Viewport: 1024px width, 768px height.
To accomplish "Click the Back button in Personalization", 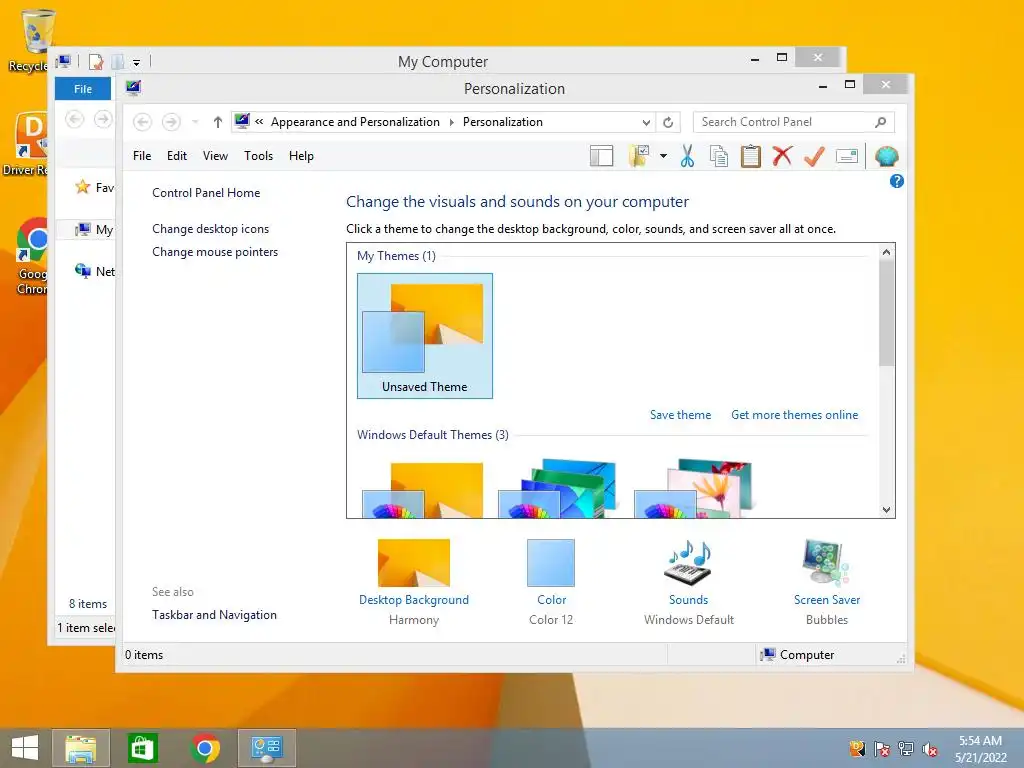I will pyautogui.click(x=142, y=122).
